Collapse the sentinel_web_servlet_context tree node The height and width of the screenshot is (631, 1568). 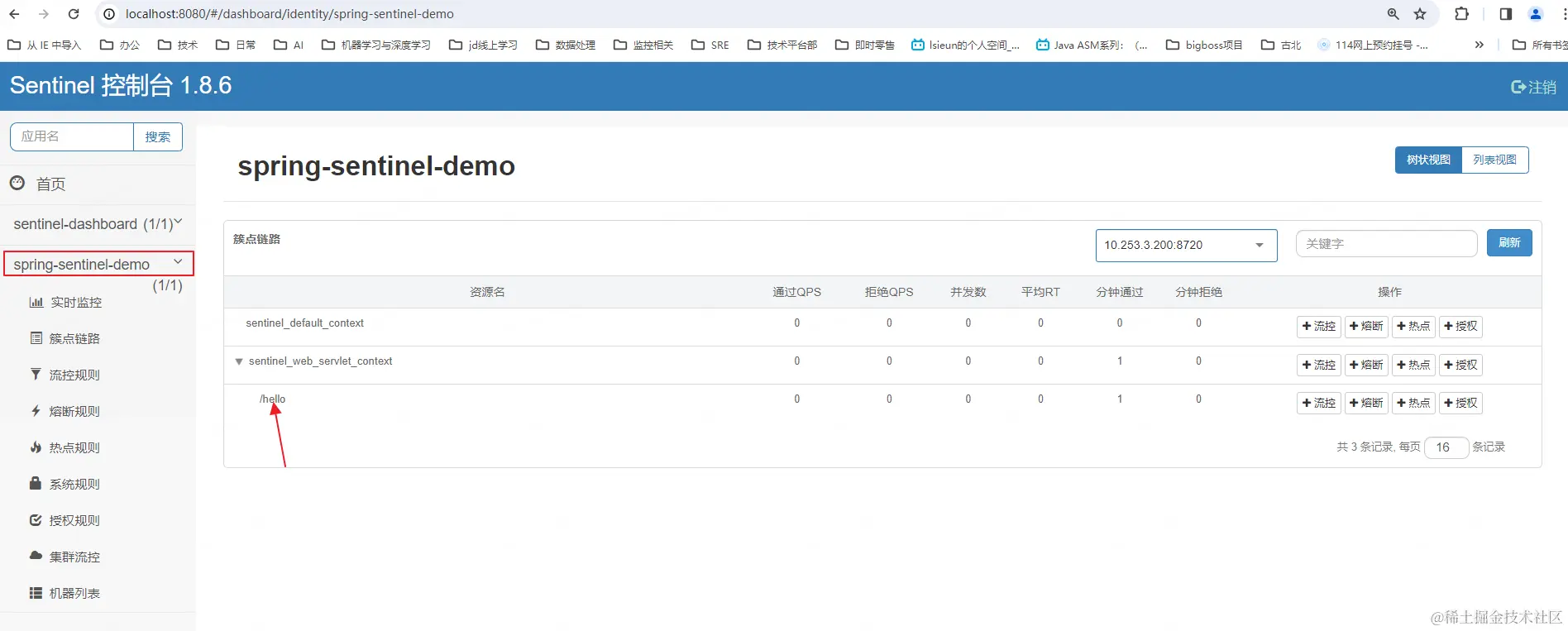click(x=239, y=361)
